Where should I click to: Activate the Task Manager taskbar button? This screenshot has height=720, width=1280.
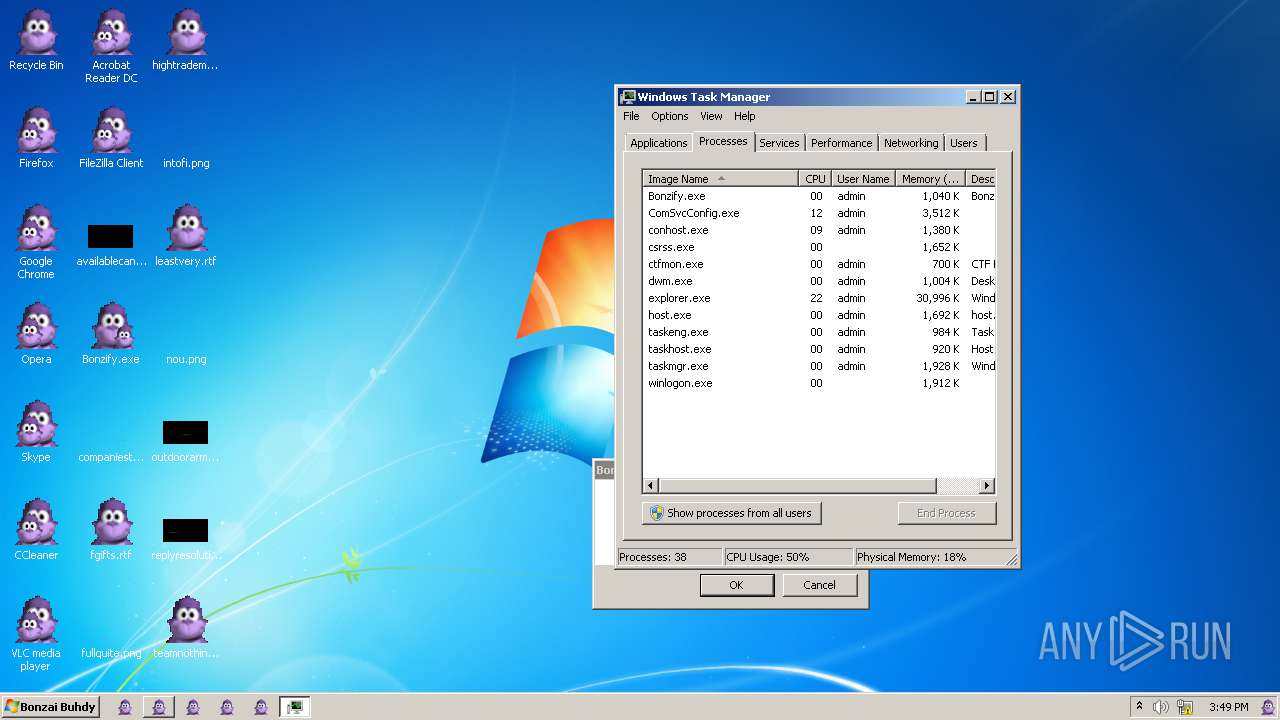[x=294, y=707]
